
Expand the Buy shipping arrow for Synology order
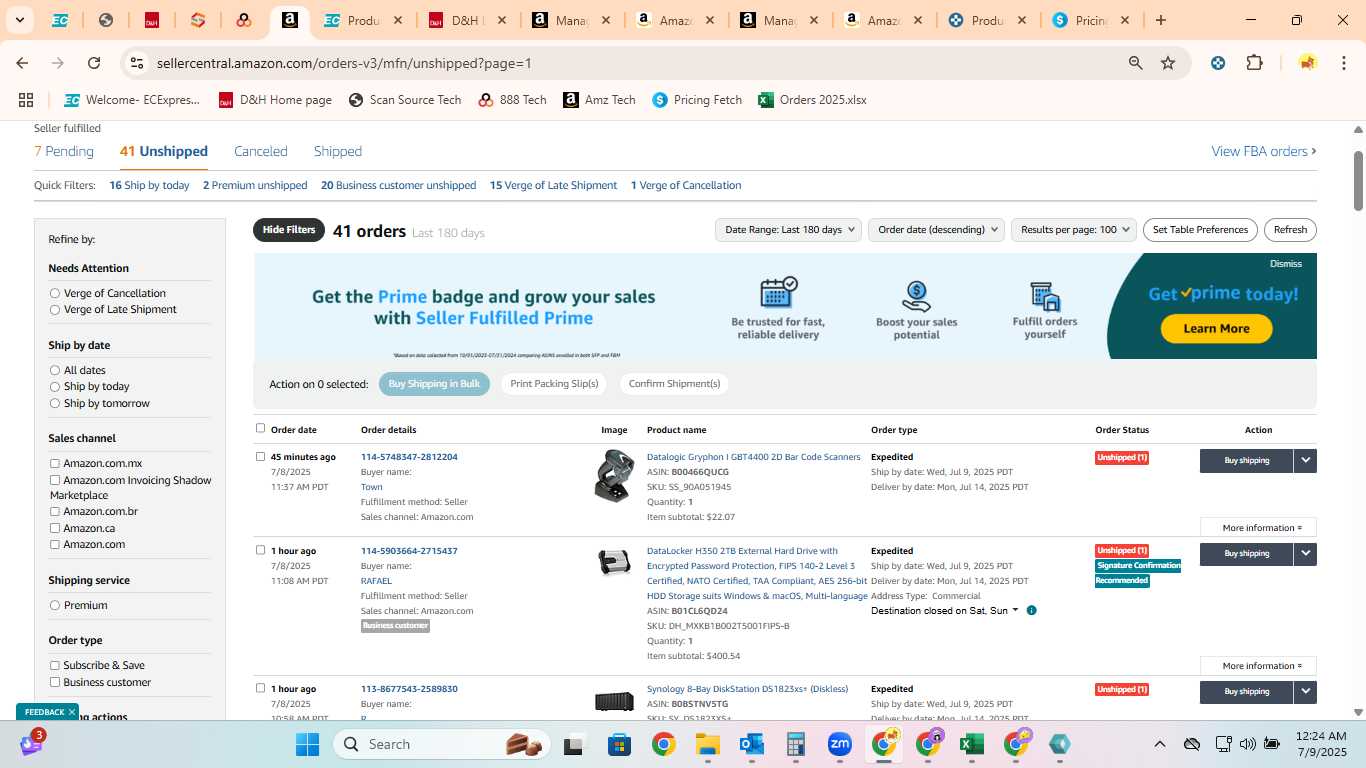pos(1305,692)
